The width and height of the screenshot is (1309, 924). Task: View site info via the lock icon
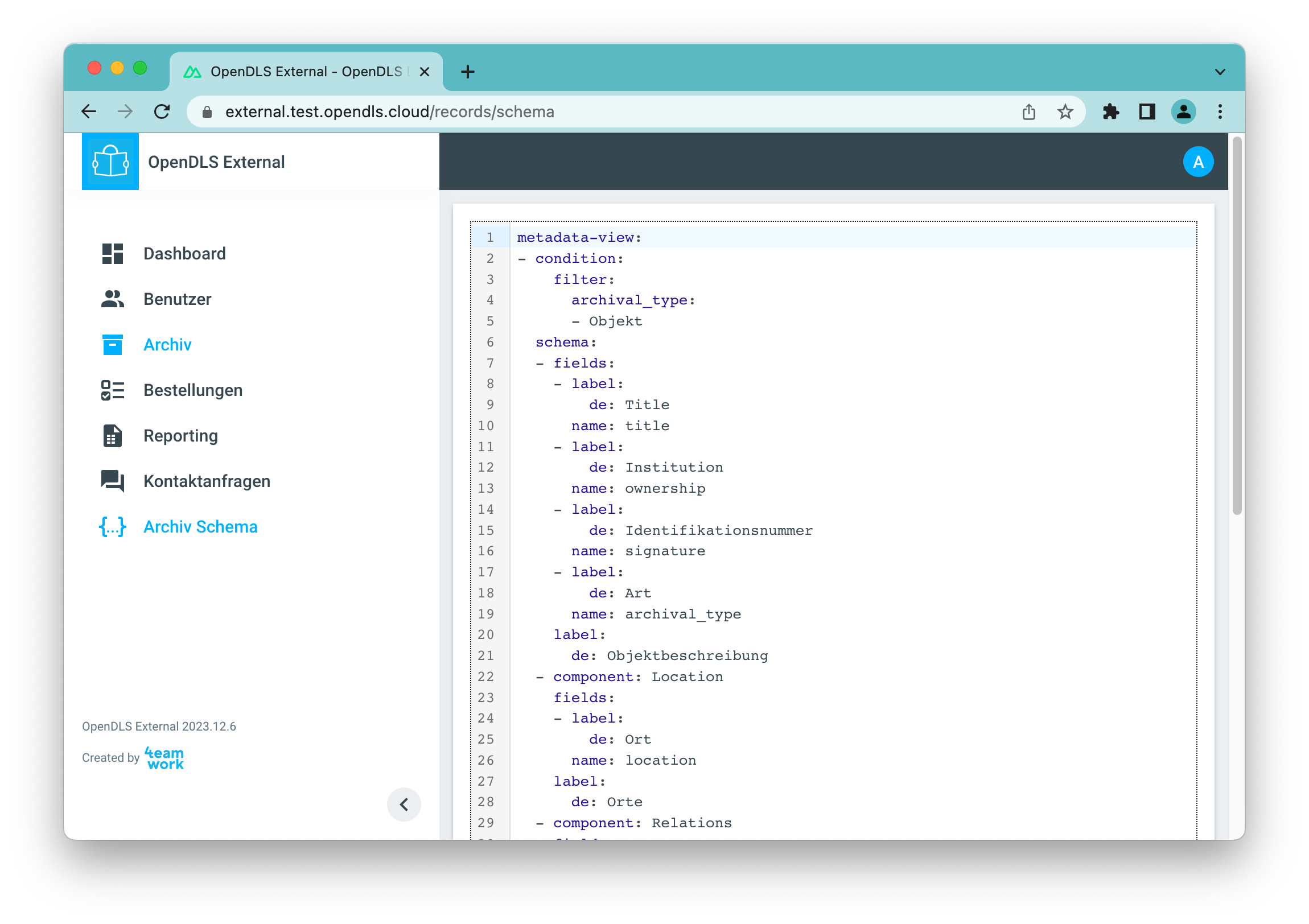point(208,112)
